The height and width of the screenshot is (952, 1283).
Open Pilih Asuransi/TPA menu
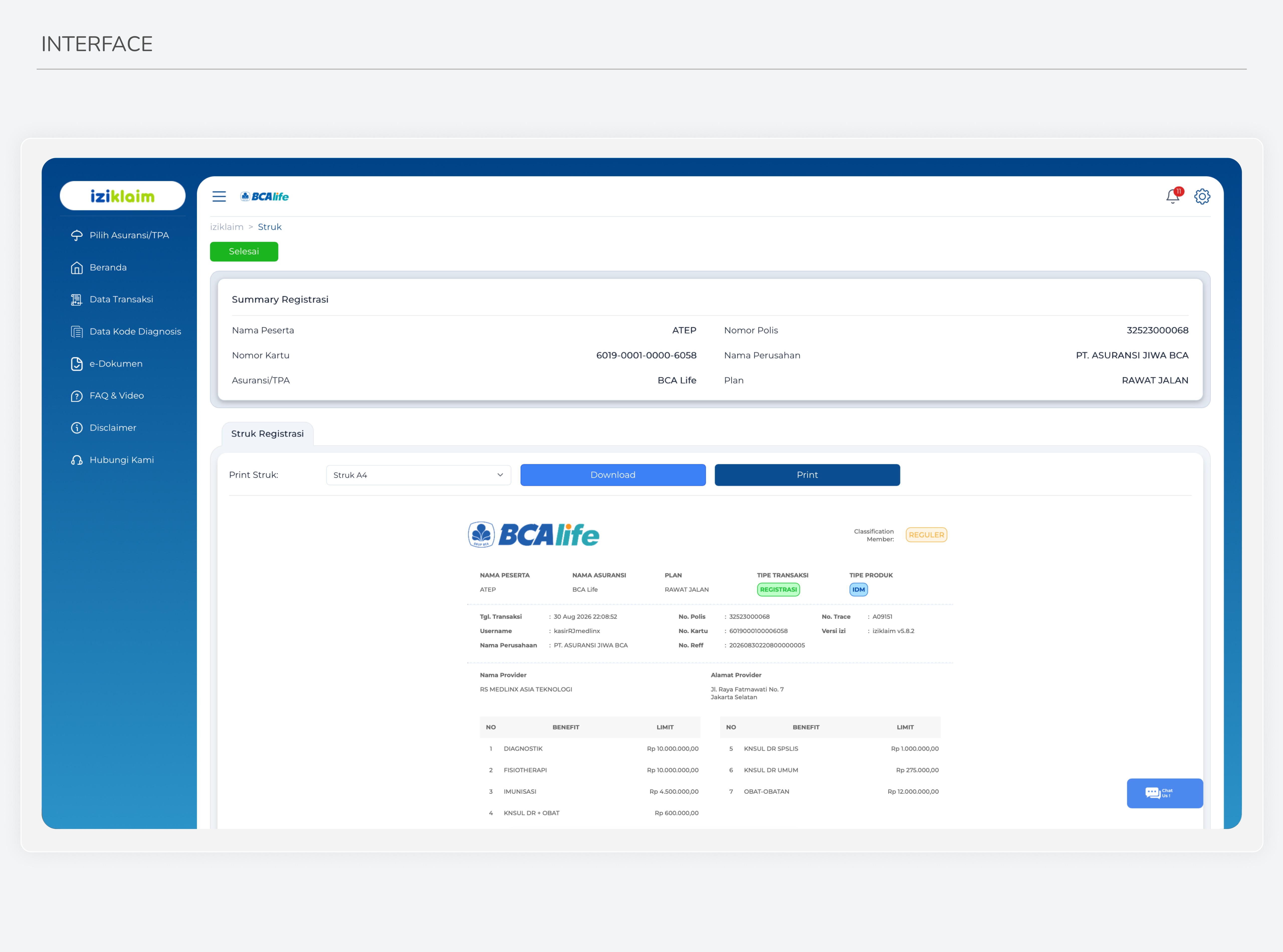[x=129, y=235]
